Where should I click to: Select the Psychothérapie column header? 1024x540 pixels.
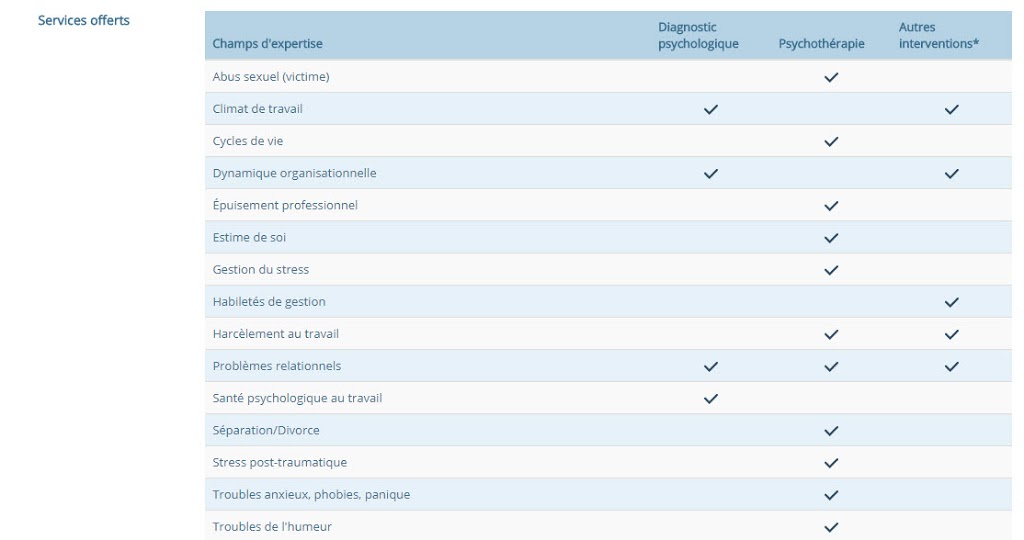click(x=821, y=44)
